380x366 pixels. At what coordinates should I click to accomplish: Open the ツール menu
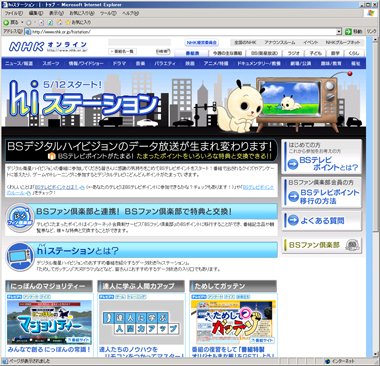point(108,13)
